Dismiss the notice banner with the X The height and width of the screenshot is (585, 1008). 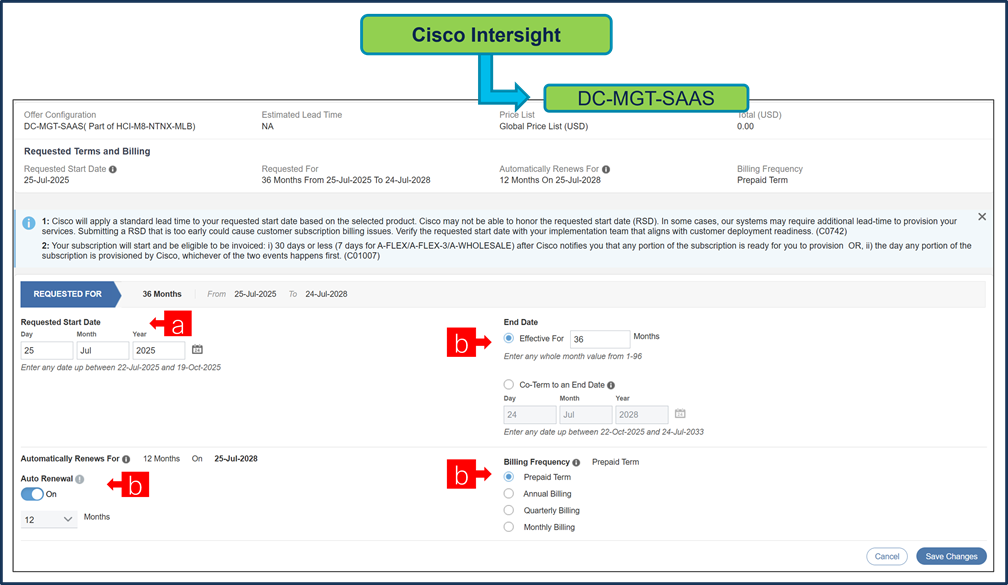[982, 217]
